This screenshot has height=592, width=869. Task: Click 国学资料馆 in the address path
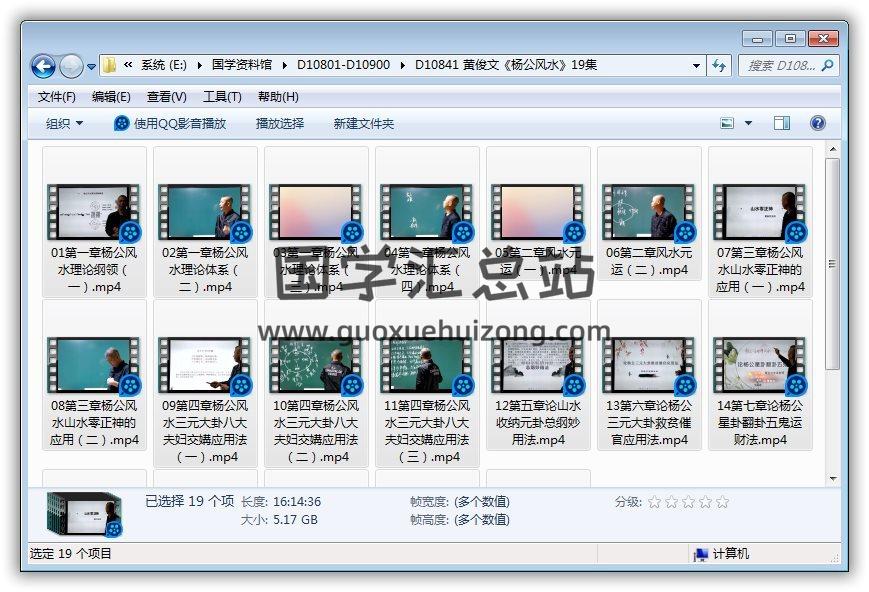point(241,66)
